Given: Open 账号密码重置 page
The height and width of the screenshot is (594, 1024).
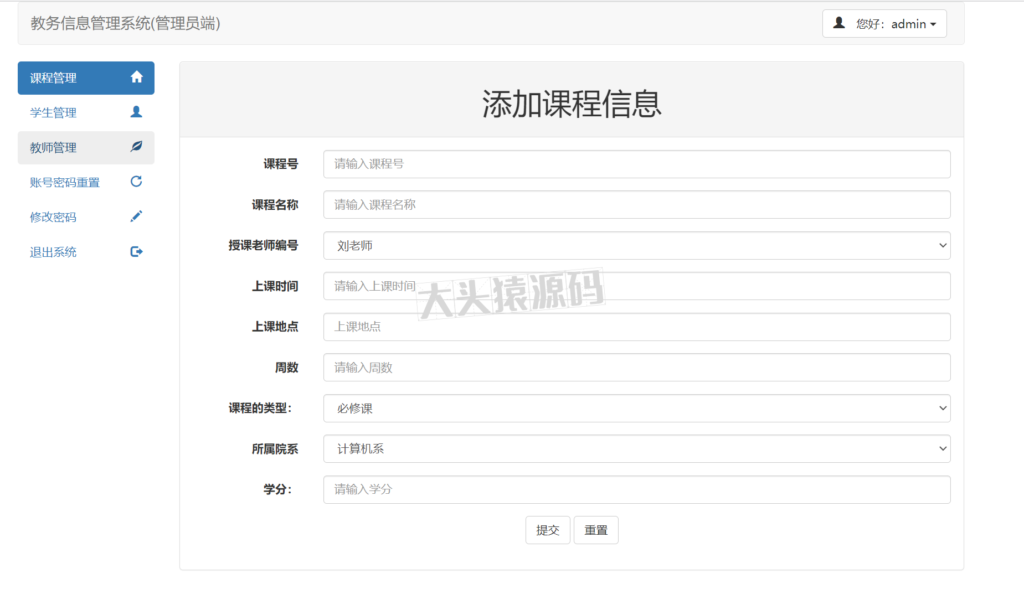Looking at the screenshot, I should pos(86,182).
